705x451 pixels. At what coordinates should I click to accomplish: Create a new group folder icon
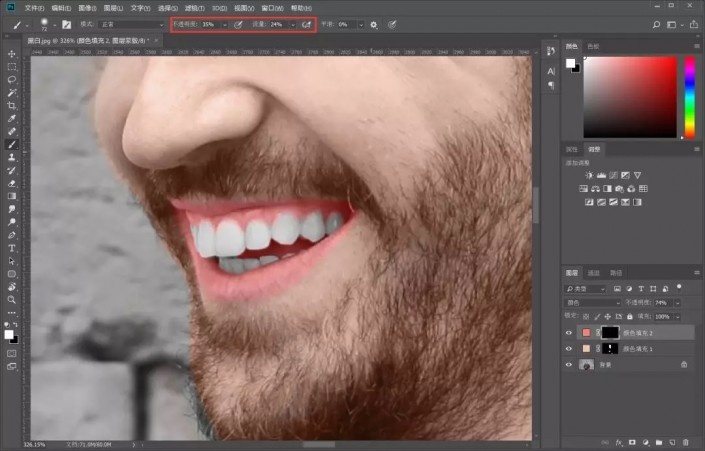[x=659, y=440]
